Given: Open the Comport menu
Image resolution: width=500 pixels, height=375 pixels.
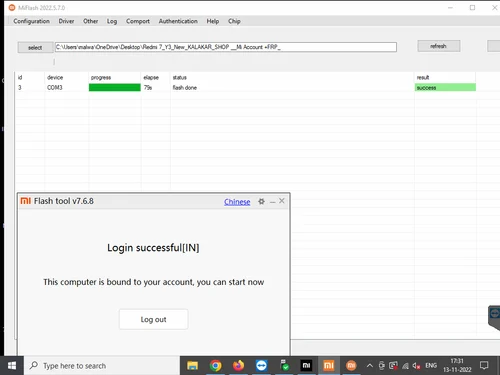Looking at the screenshot, I should (138, 21).
